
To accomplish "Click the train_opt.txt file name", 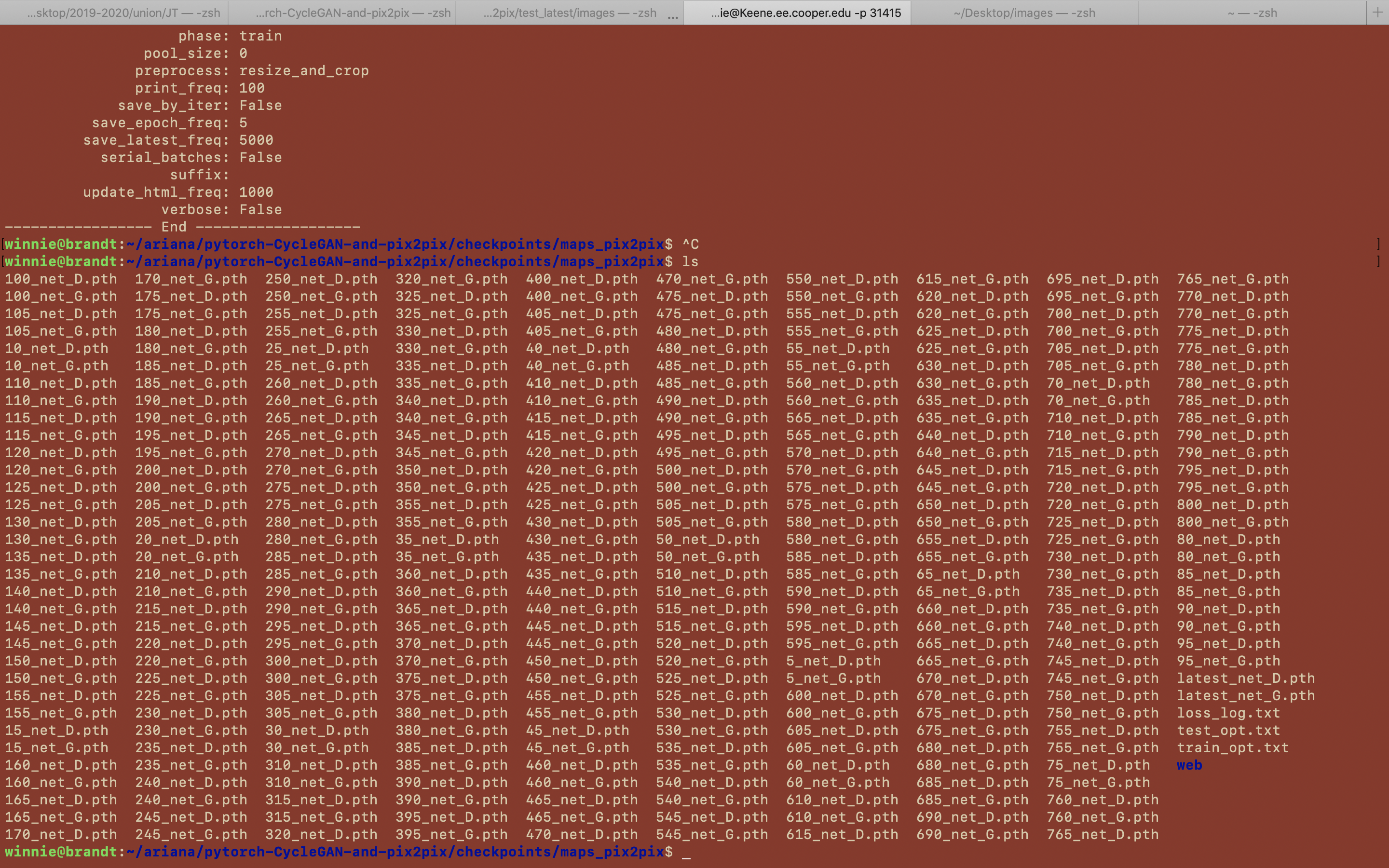I will 1233,747.
